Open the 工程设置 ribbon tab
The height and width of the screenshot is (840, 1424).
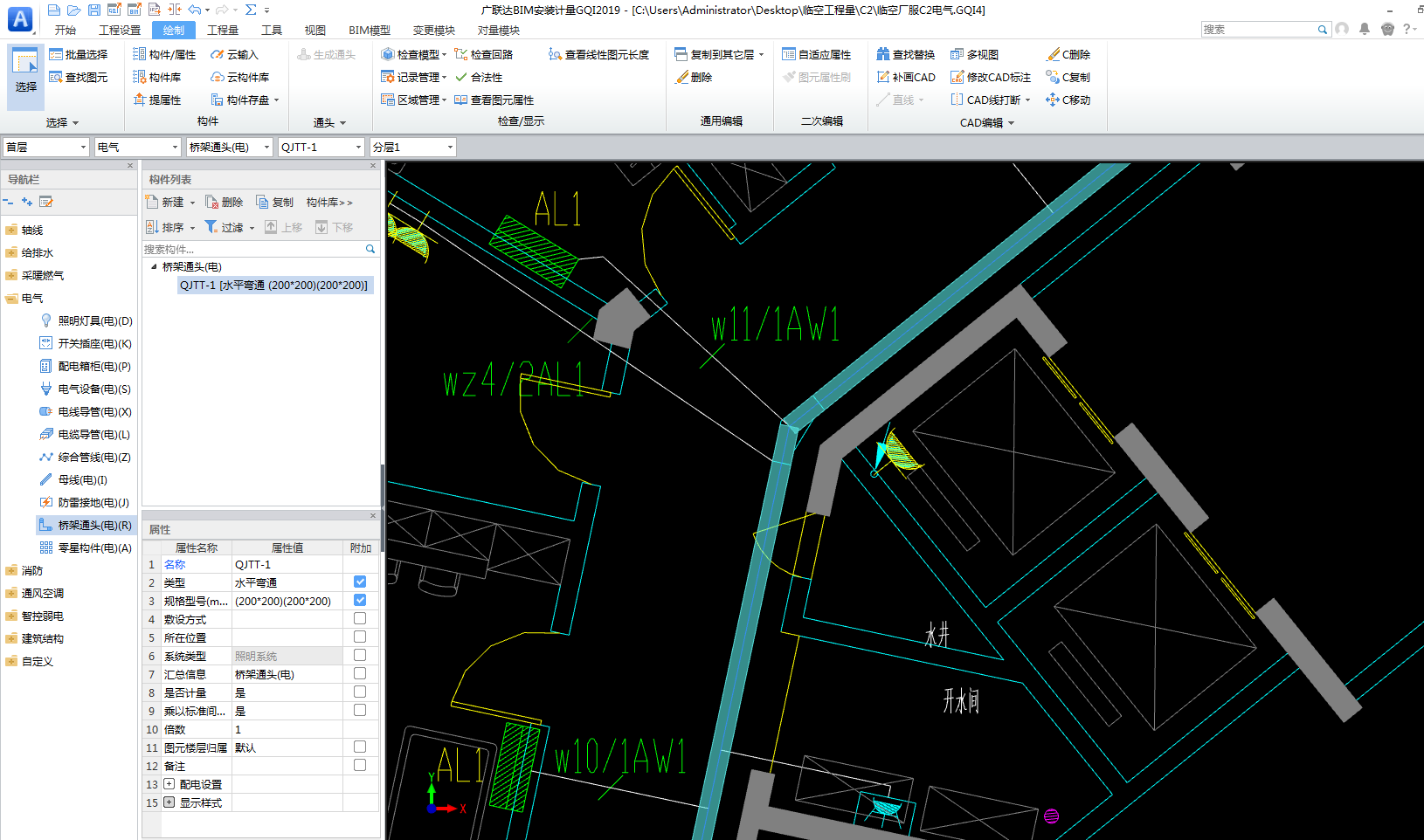point(120,30)
